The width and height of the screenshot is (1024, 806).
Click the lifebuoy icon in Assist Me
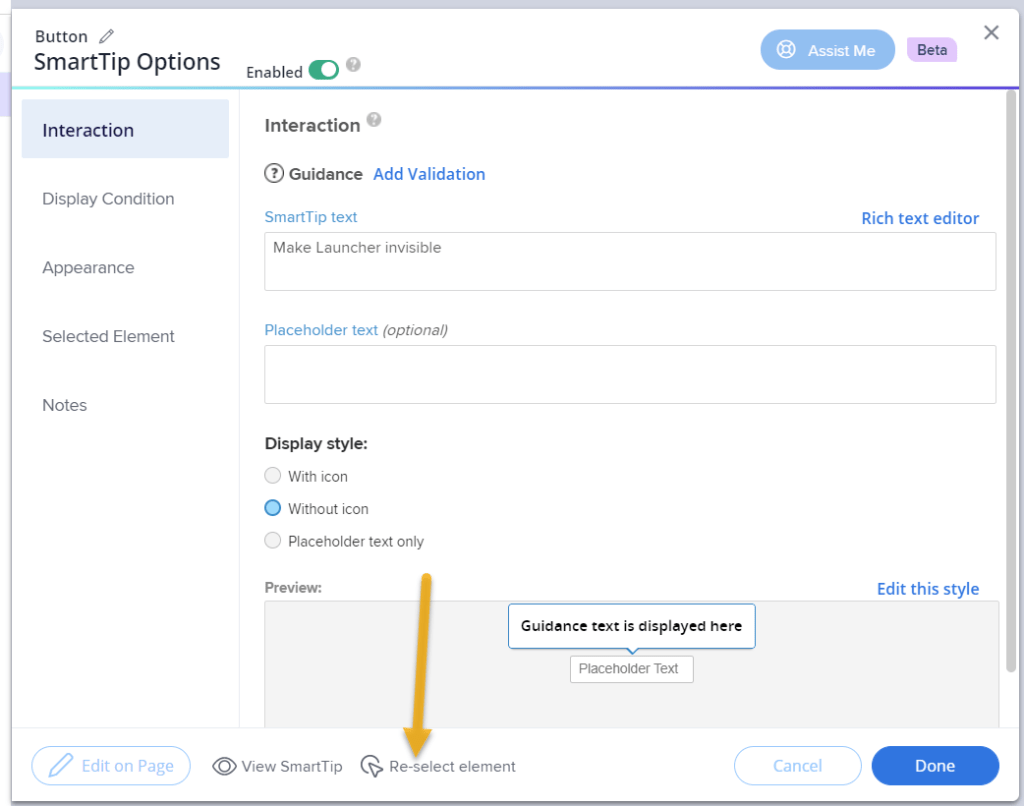tap(786, 50)
